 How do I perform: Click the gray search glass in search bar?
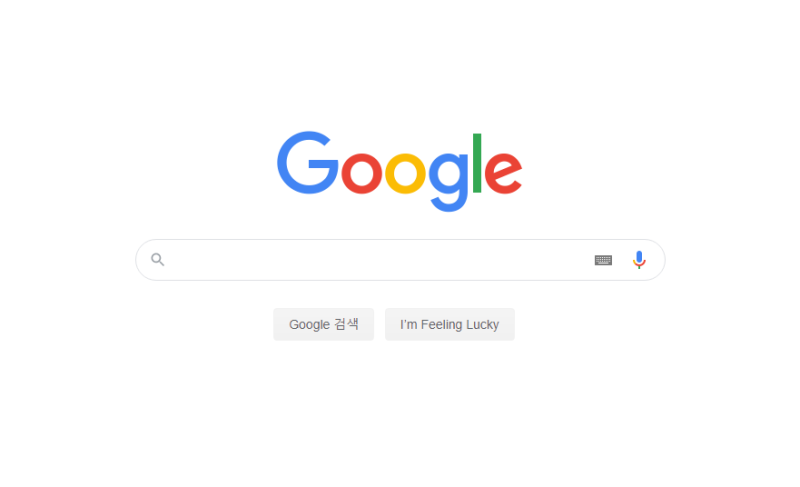158,260
